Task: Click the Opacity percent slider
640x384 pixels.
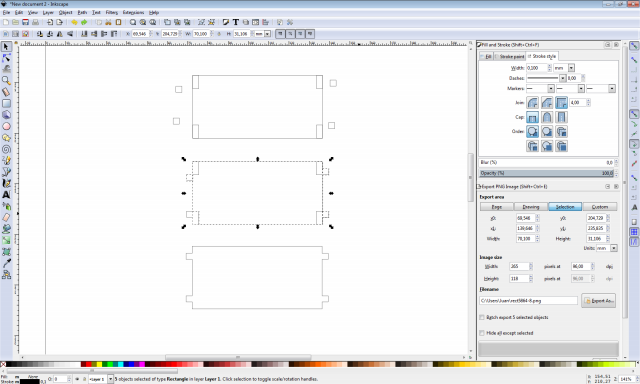Action: 546,173
